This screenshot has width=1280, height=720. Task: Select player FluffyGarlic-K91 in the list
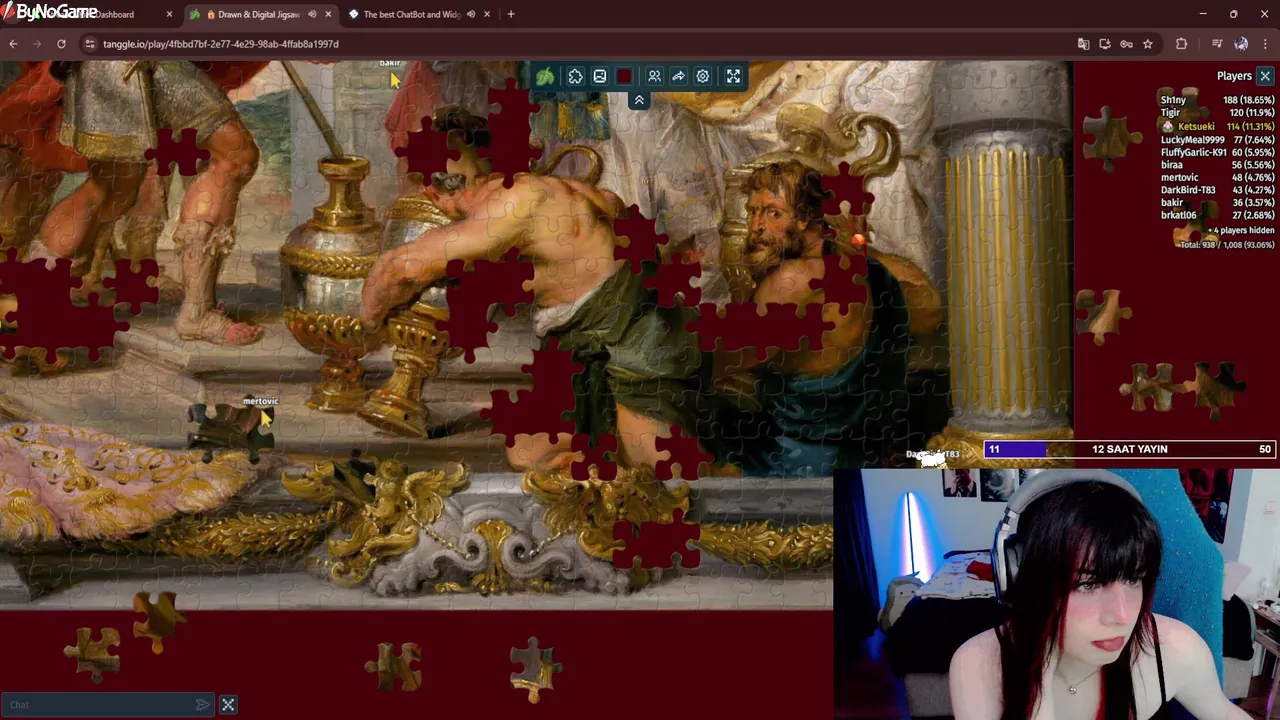pyautogui.click(x=1217, y=152)
